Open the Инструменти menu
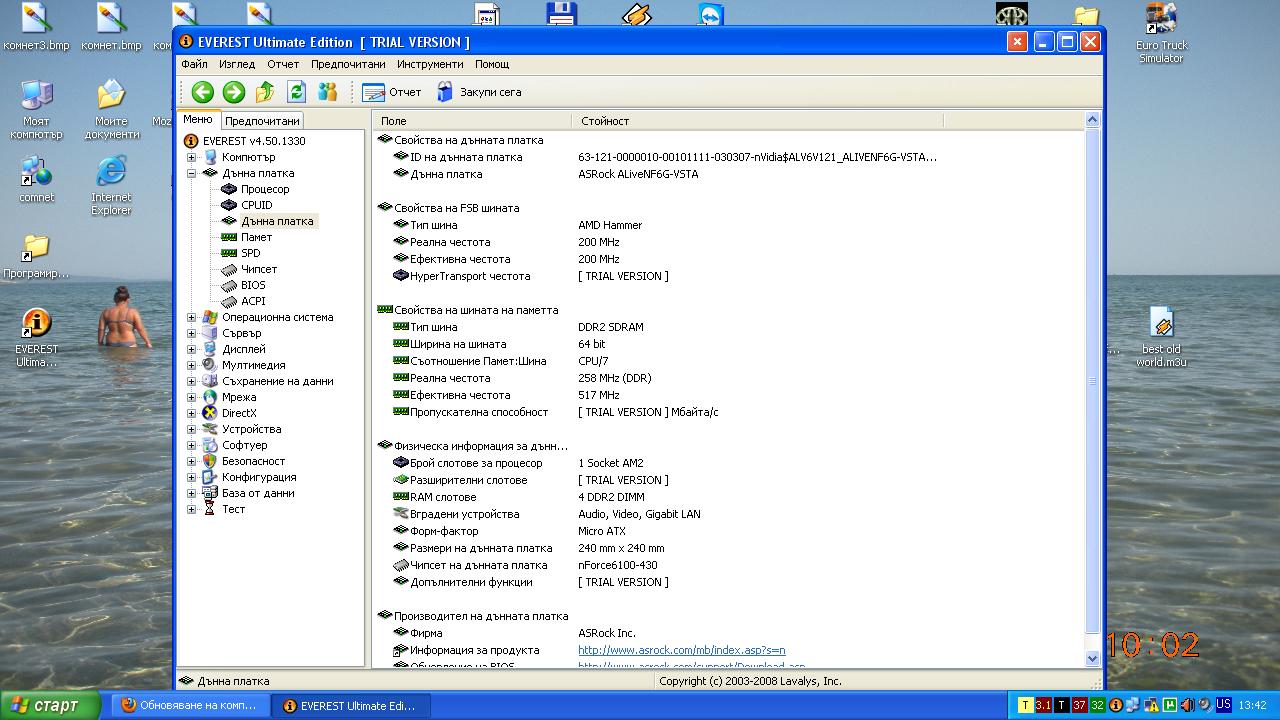 click(429, 64)
